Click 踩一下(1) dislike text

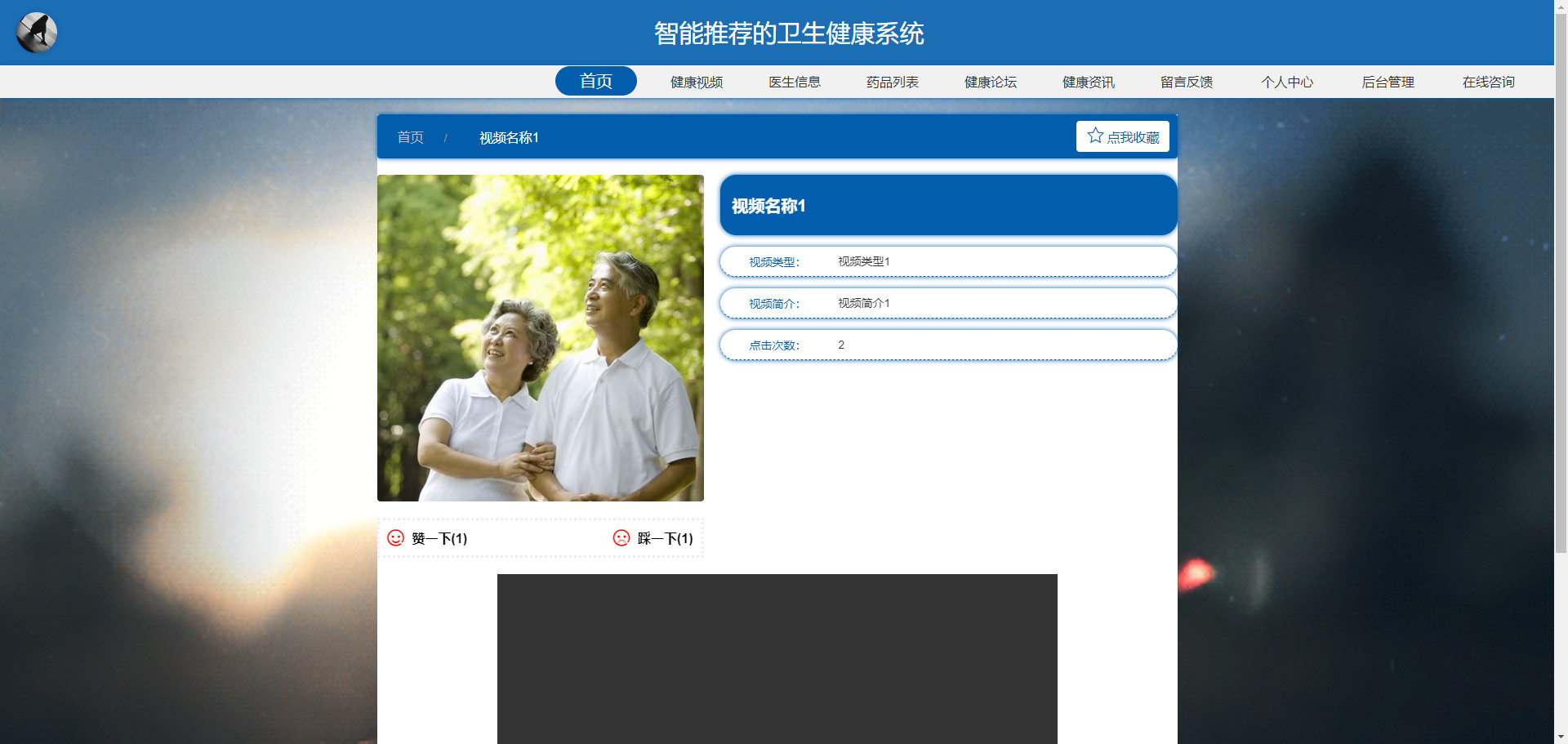[666, 538]
